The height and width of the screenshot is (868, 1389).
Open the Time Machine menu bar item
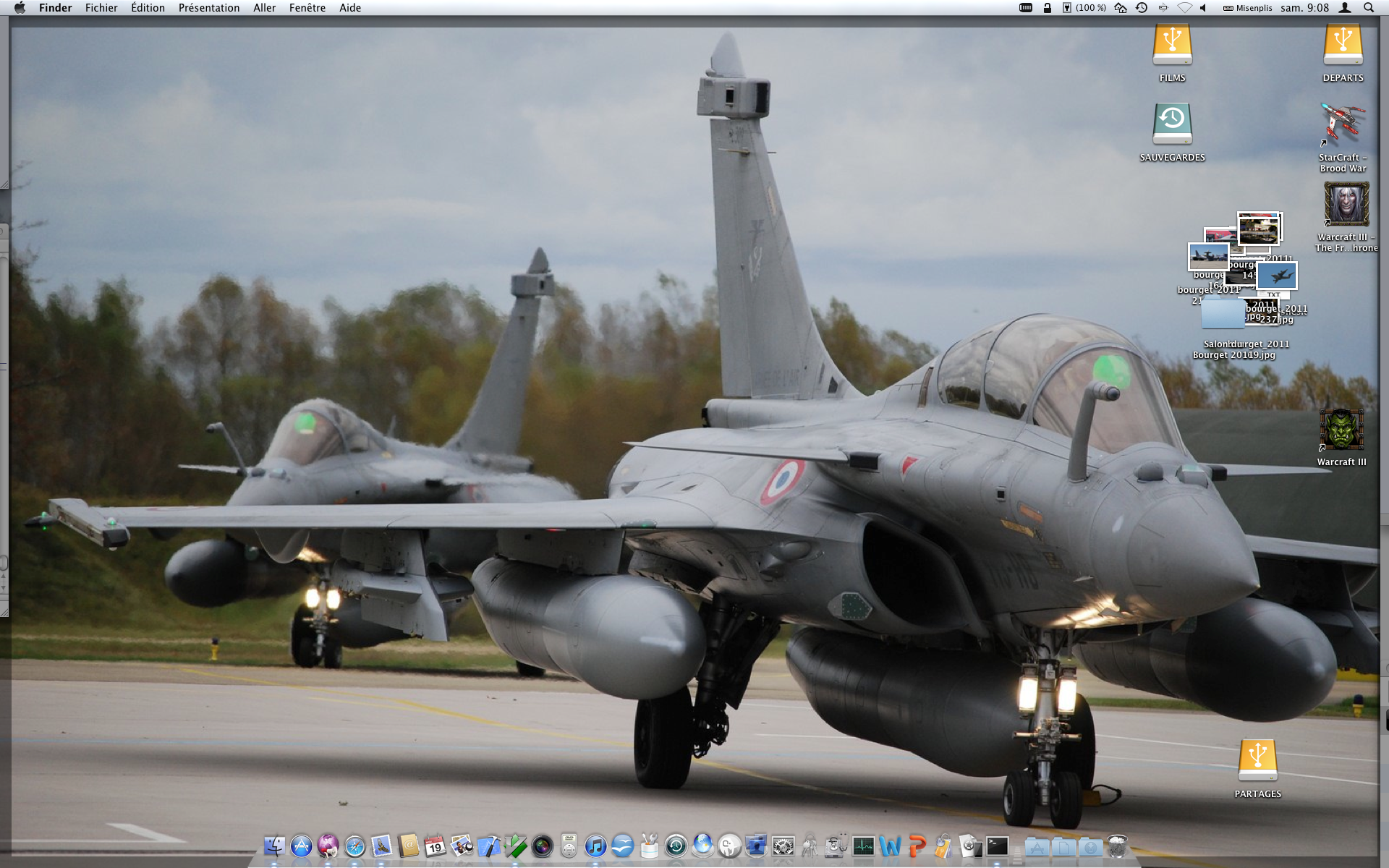[1142, 8]
